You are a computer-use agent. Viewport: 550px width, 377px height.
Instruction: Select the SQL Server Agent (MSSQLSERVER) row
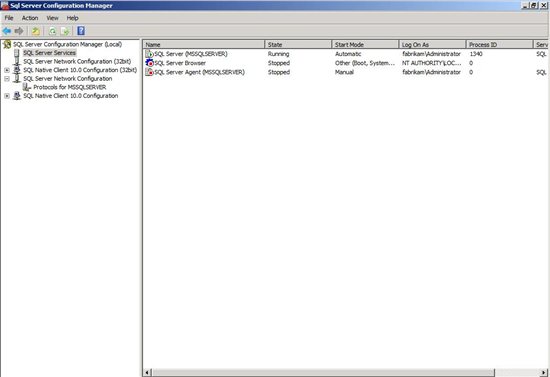(346, 72)
